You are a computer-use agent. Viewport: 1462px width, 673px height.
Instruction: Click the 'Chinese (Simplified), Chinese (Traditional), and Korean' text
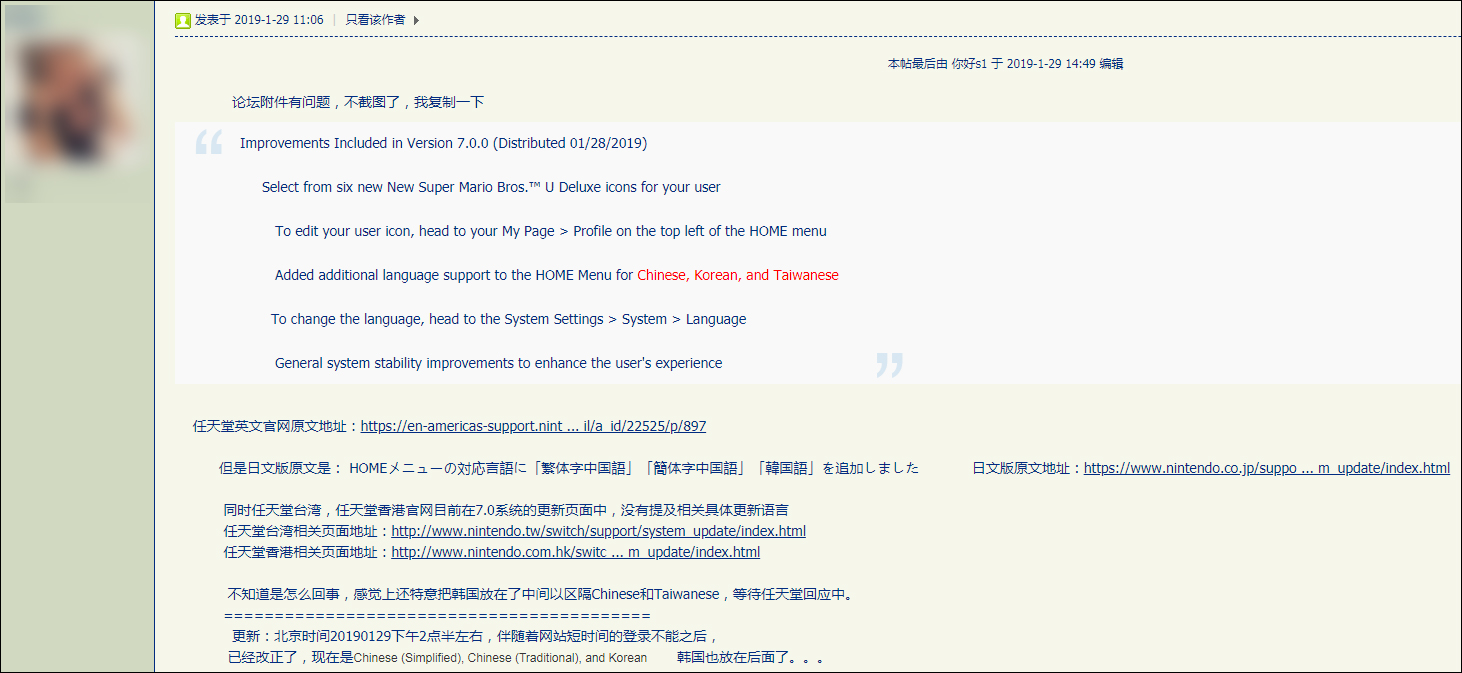pos(500,658)
